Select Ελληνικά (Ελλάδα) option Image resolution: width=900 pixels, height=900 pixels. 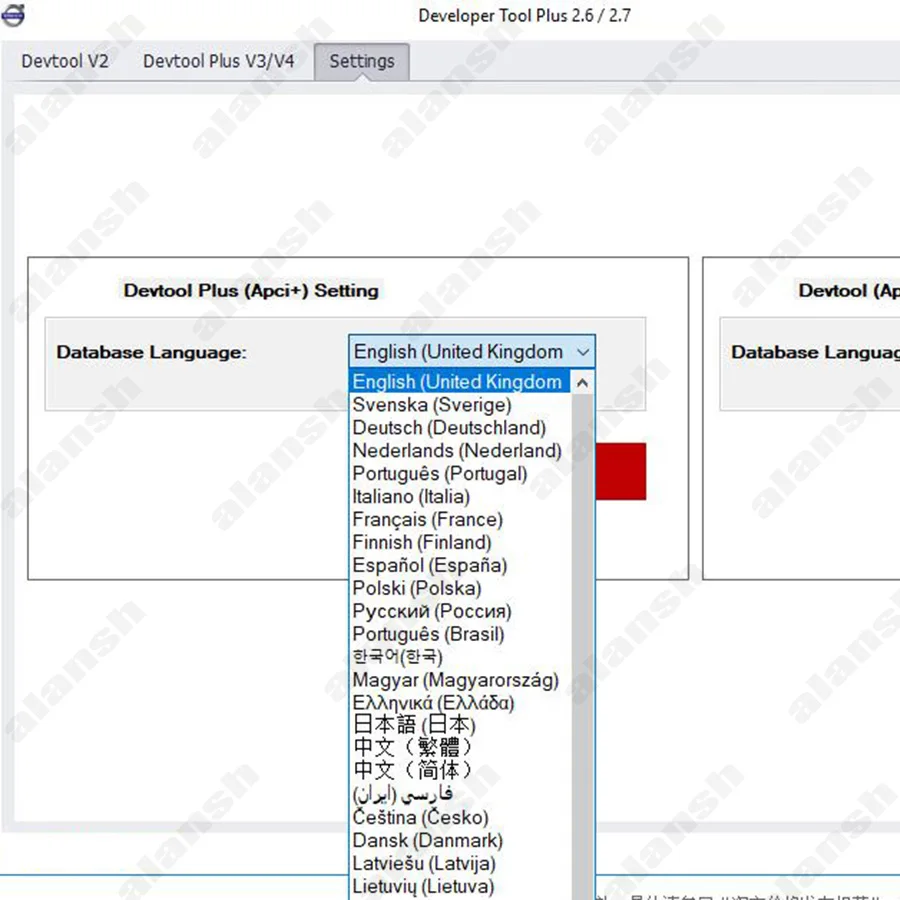tap(459, 703)
